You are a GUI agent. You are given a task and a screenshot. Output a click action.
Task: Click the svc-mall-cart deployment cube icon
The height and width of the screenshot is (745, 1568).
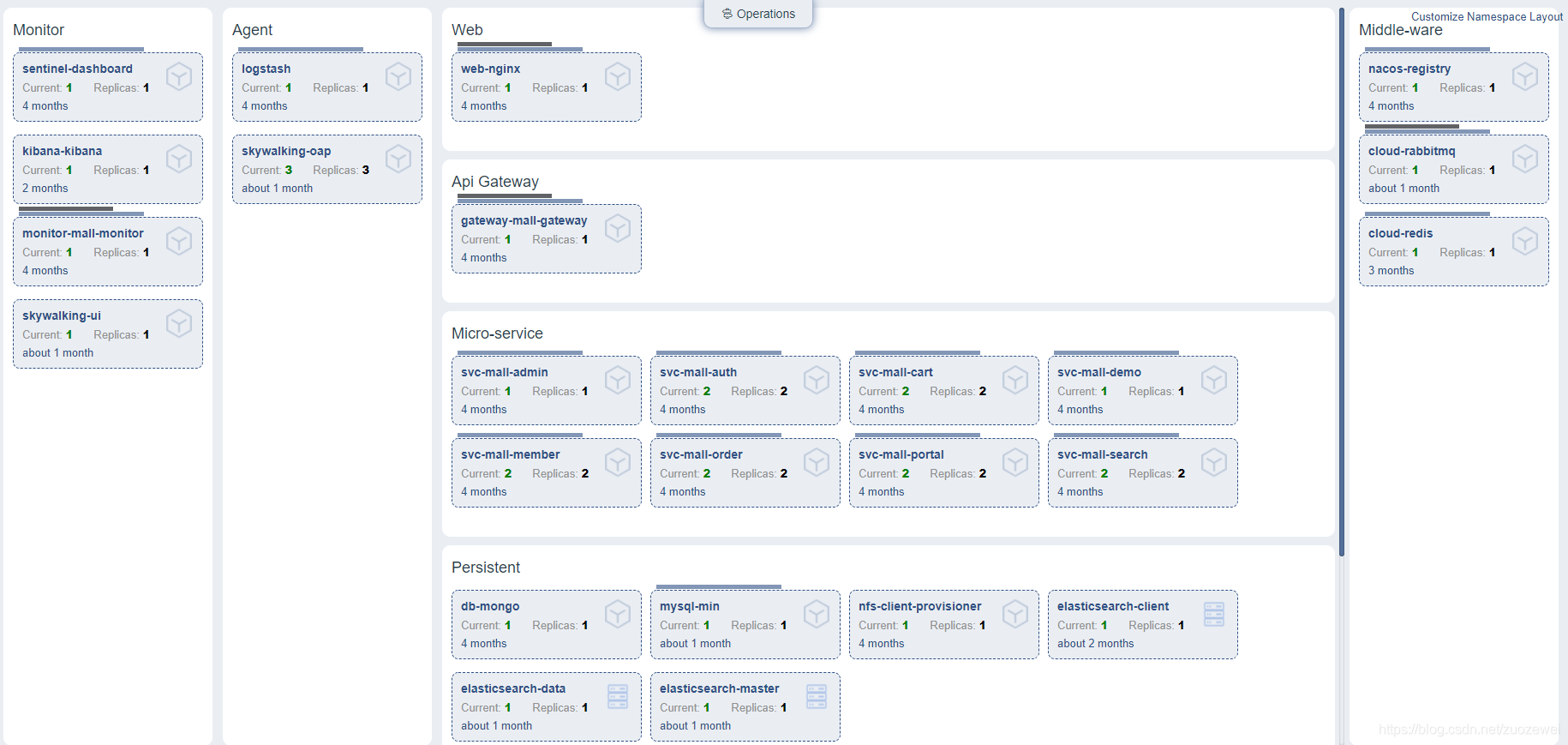pyautogui.click(x=1015, y=381)
